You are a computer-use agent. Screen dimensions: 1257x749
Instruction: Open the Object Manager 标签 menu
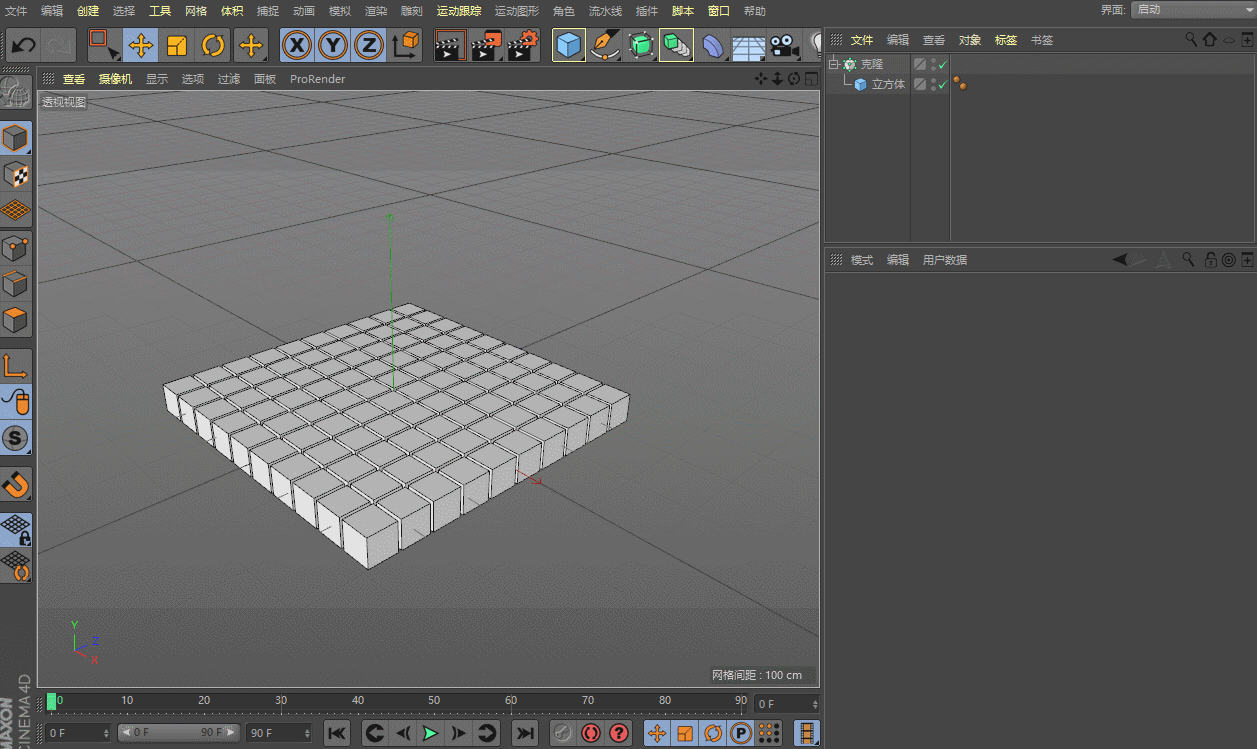click(x=1006, y=40)
